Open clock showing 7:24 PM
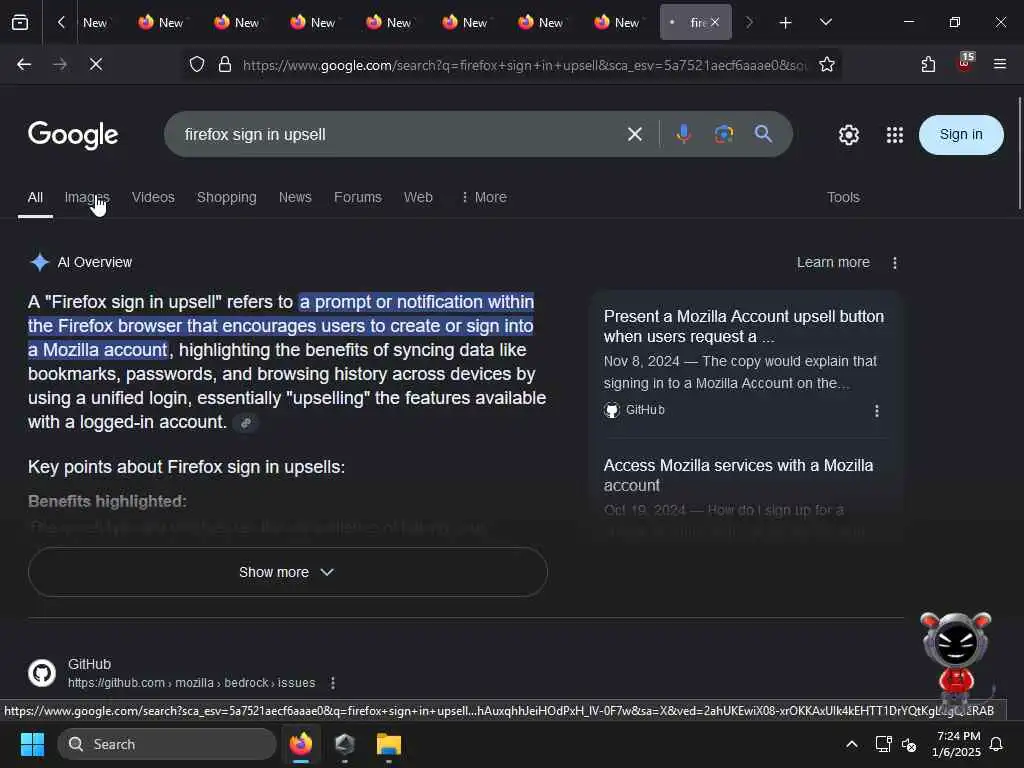The image size is (1024, 768). click(x=956, y=744)
